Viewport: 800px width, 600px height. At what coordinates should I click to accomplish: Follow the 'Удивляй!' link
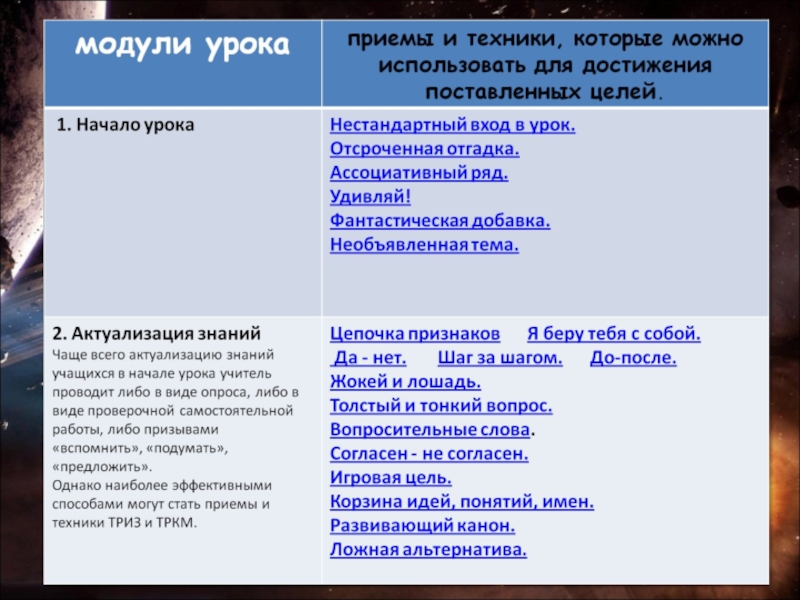[x=370, y=196]
